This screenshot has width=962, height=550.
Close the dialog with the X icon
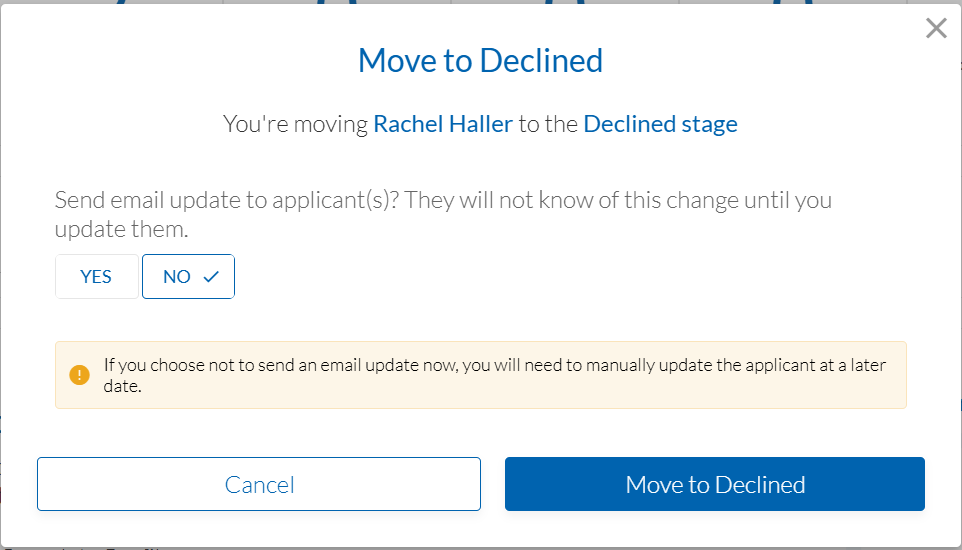pyautogui.click(x=936, y=28)
